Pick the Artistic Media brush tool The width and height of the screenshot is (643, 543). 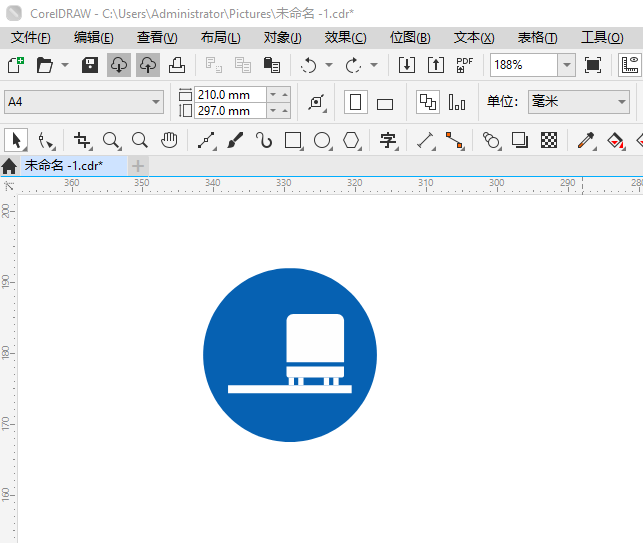235,140
